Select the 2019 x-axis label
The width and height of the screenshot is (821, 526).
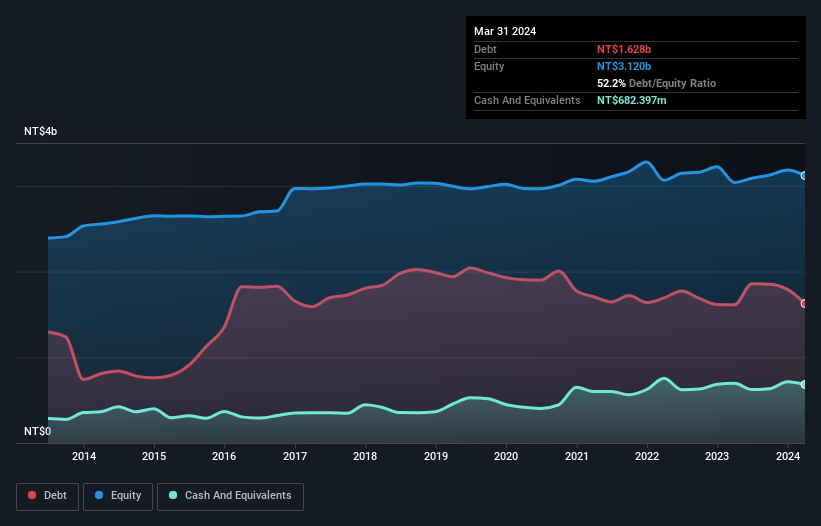436,456
